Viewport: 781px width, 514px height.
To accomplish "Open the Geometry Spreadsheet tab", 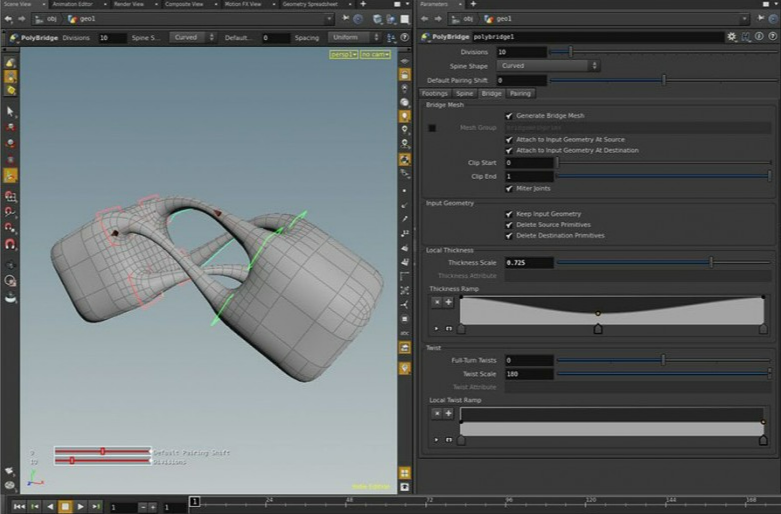I will [x=310, y=4].
